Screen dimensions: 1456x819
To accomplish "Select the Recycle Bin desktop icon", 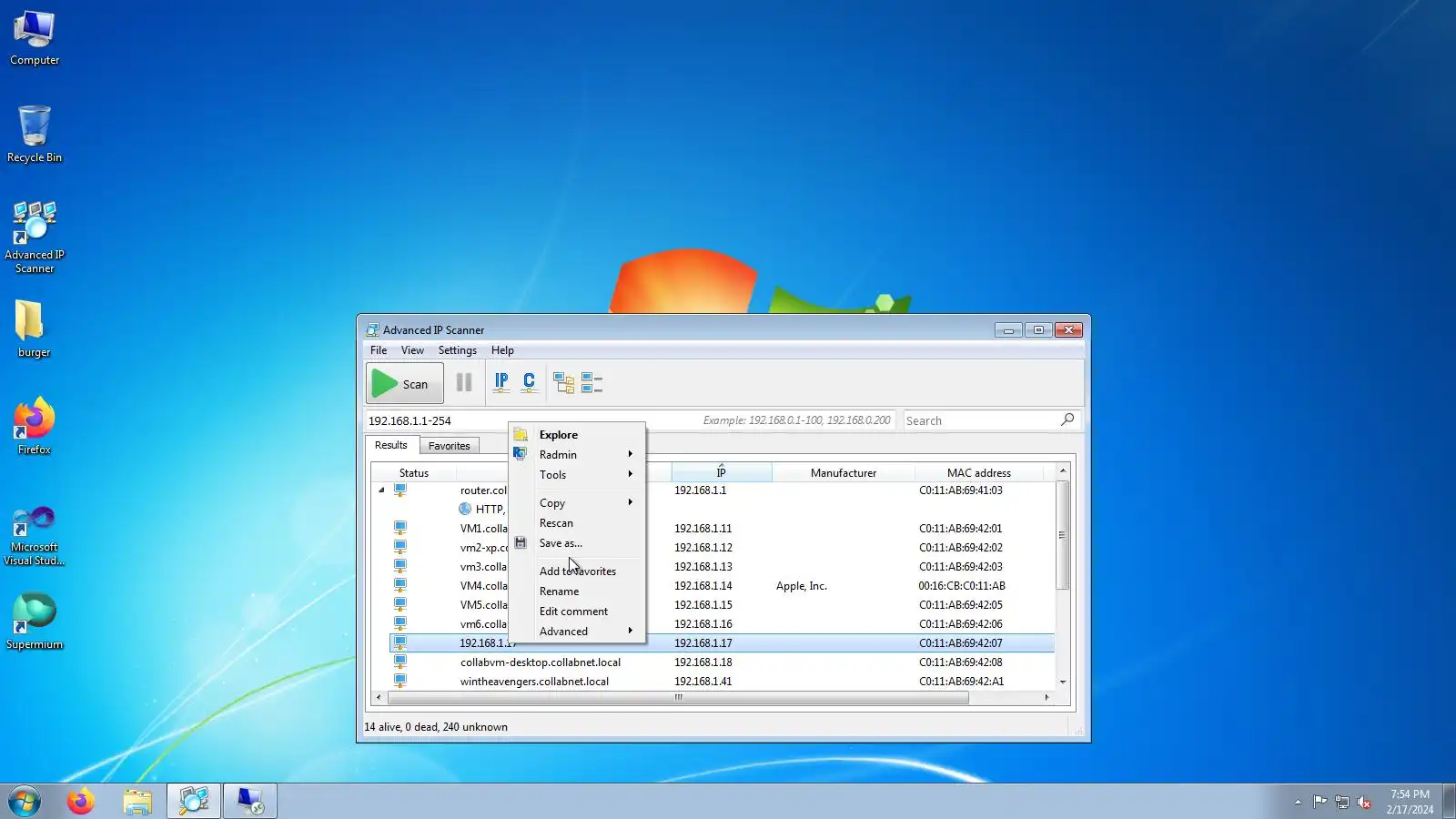I will [x=35, y=135].
